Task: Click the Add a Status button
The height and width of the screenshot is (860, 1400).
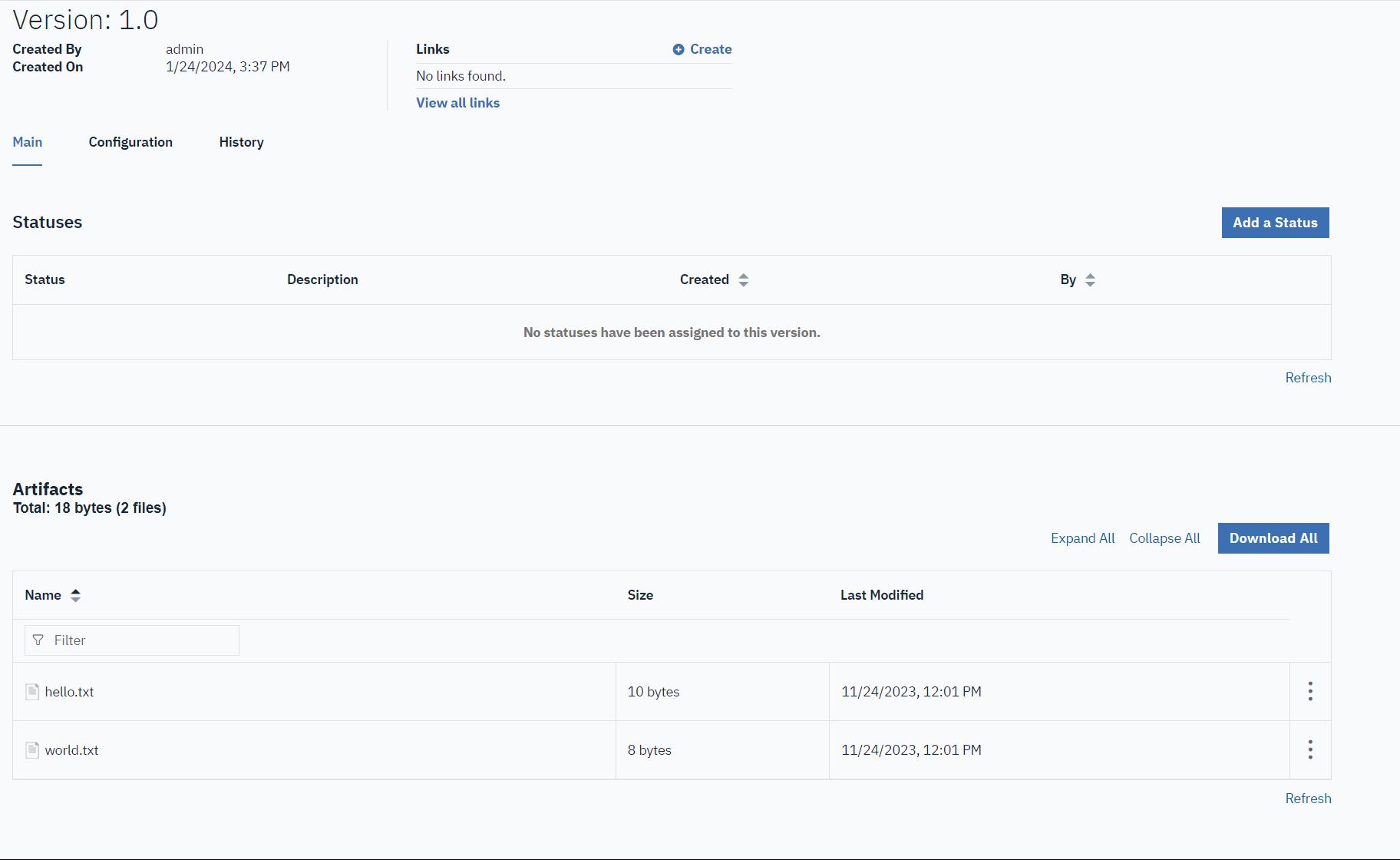Action: 1275,223
